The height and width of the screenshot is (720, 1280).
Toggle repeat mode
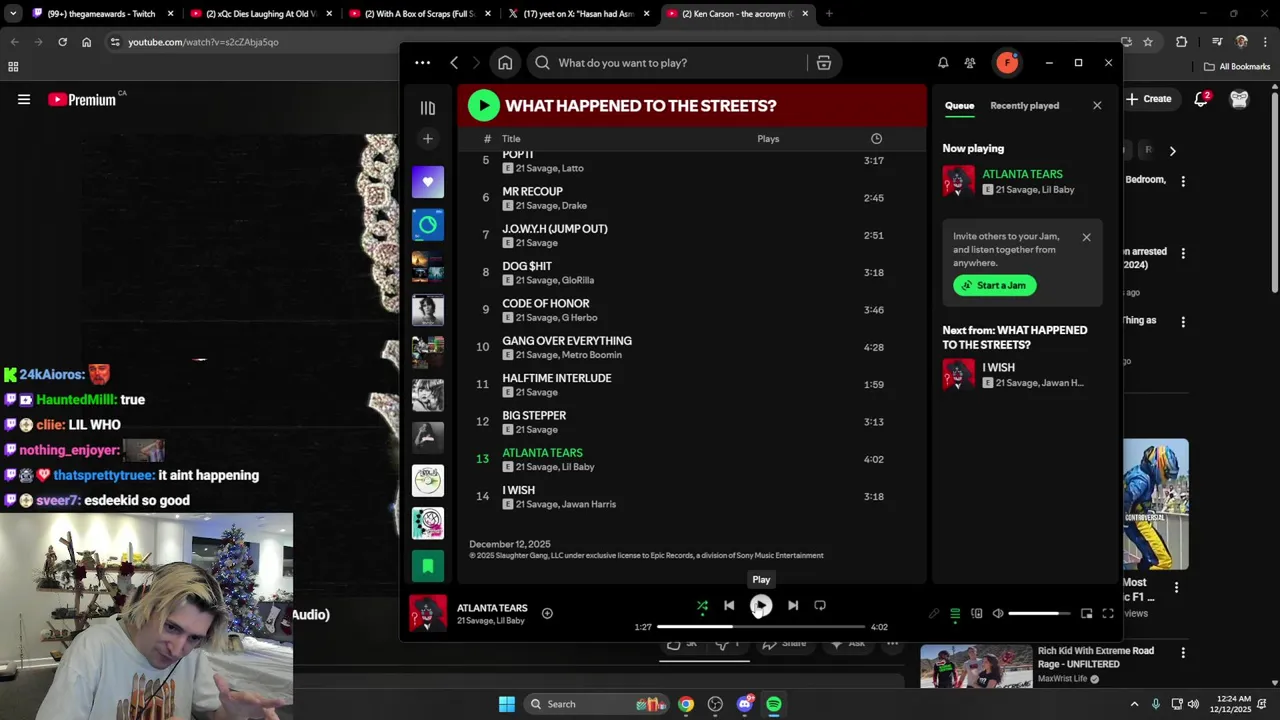(820, 606)
